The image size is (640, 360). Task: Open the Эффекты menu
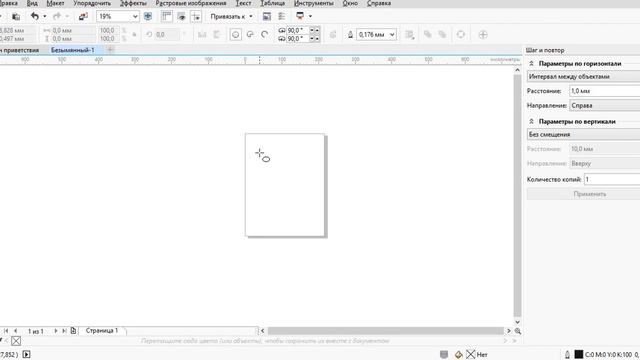(133, 3)
